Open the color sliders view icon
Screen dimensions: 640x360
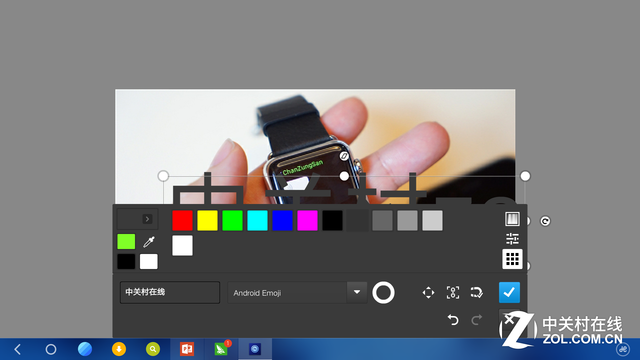[512, 238]
